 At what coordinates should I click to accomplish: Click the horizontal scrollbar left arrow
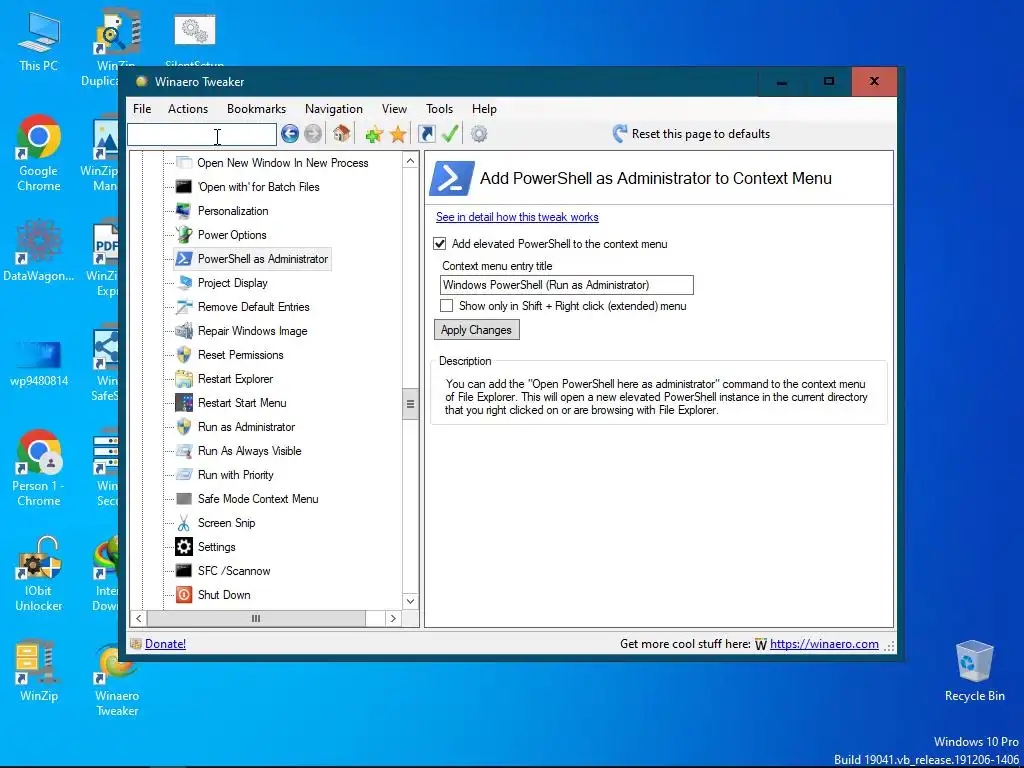coord(138,618)
